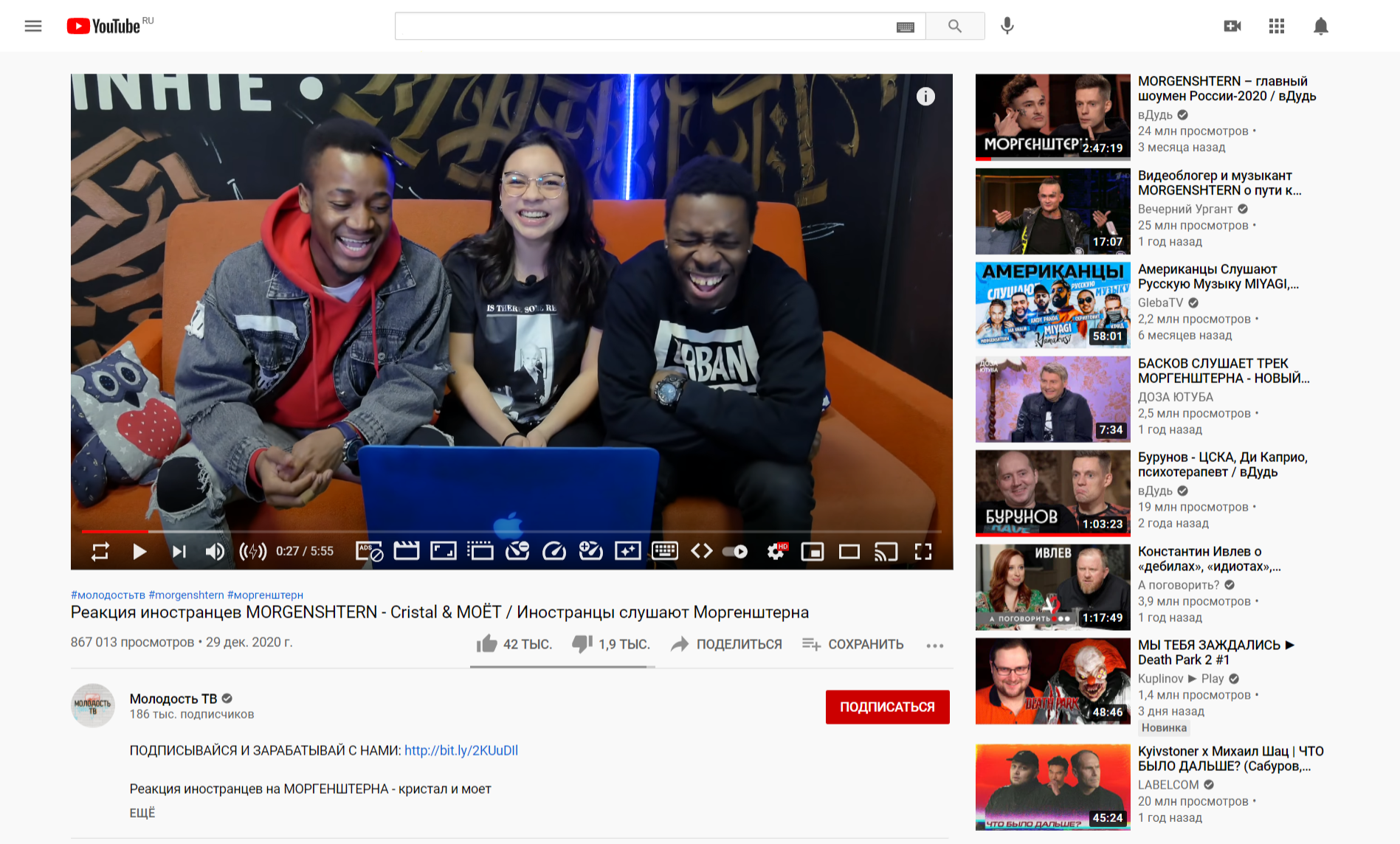The image size is (1400, 844).
Task: Click ПОДЕЛИТЬСЯ share button
Action: tap(726, 644)
